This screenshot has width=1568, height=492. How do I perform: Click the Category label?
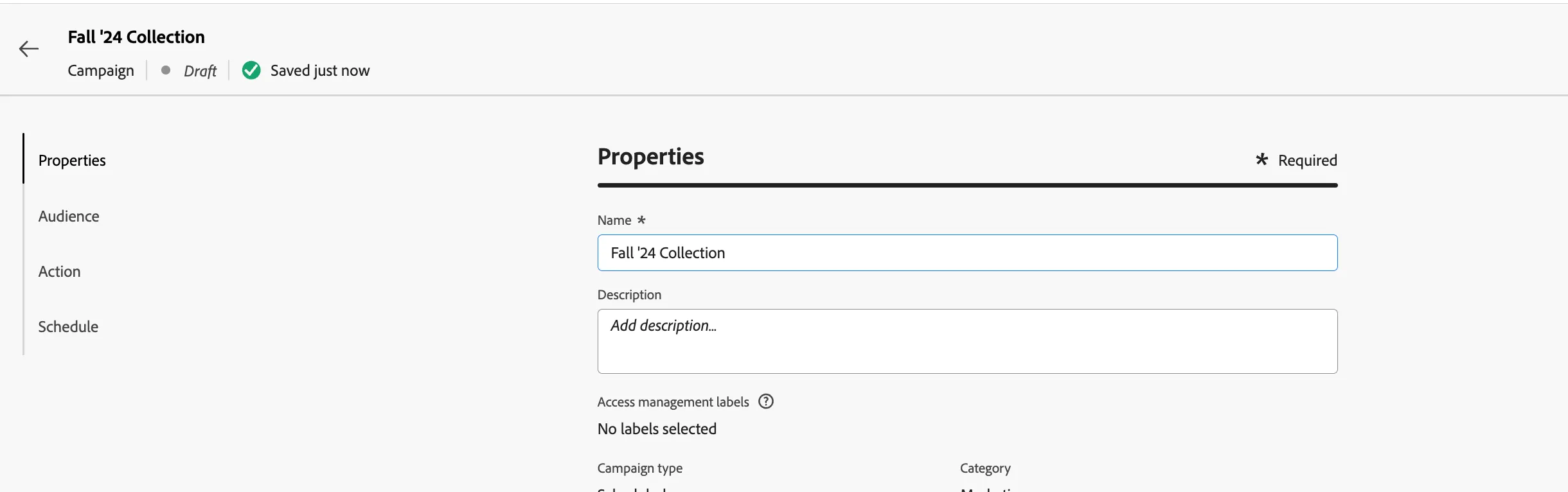pos(985,468)
